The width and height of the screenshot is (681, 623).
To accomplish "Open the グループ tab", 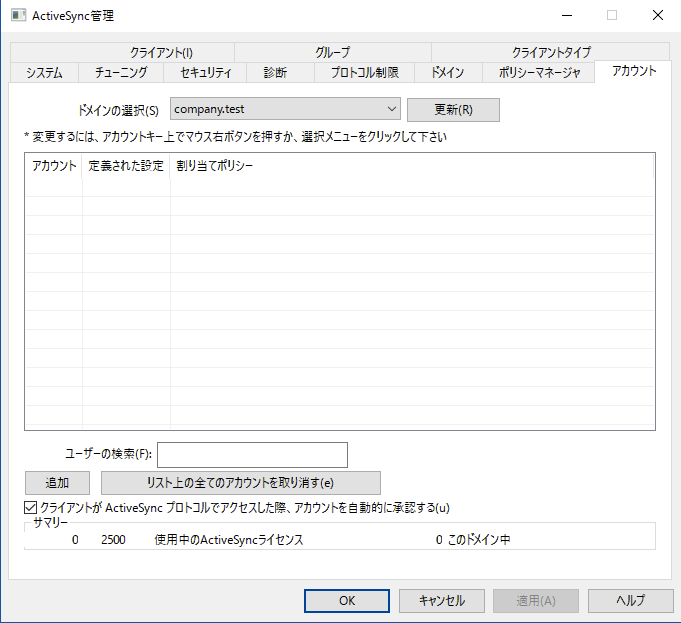I will tap(332, 52).
